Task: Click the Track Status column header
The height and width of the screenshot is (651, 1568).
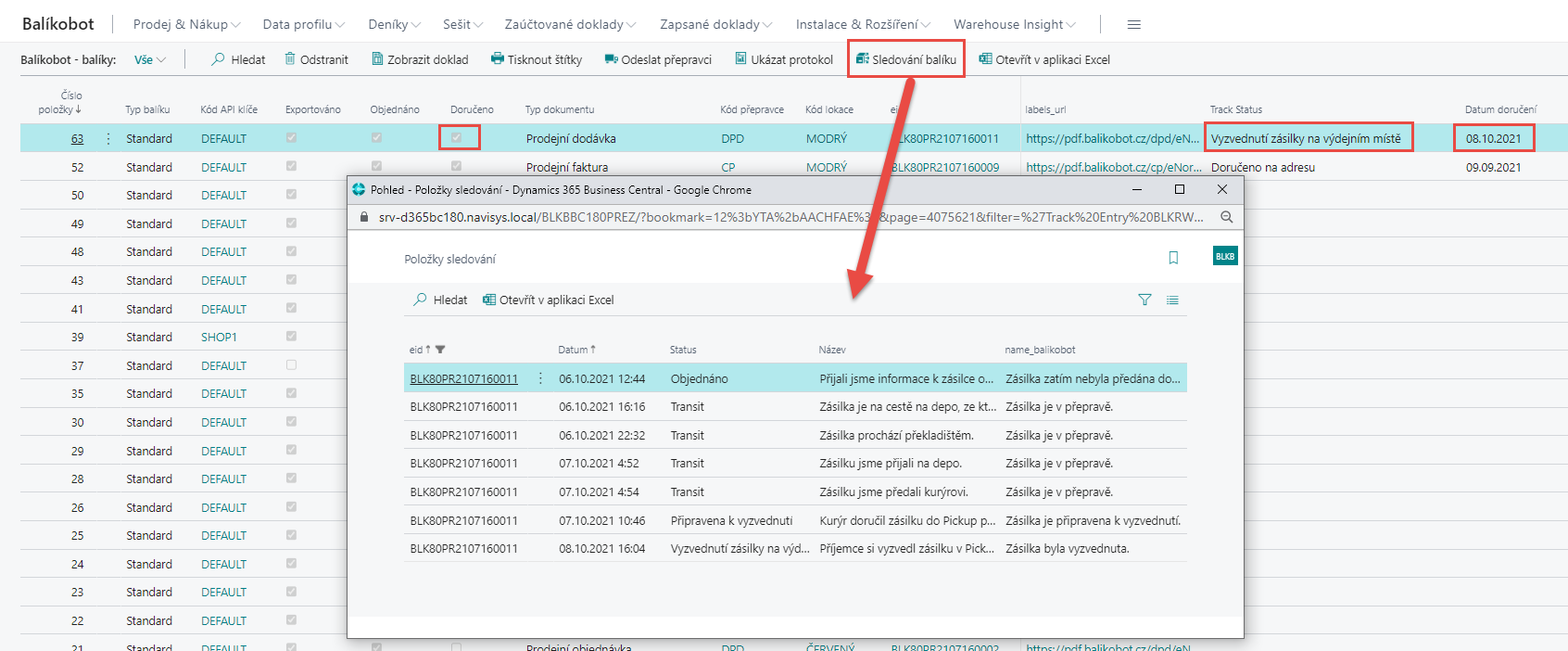Action: pos(1235,109)
